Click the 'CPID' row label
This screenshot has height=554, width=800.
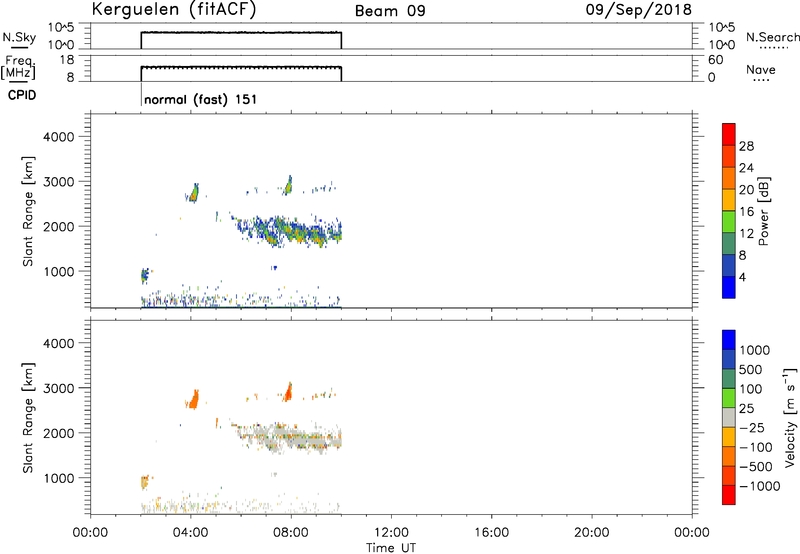pos(22,95)
